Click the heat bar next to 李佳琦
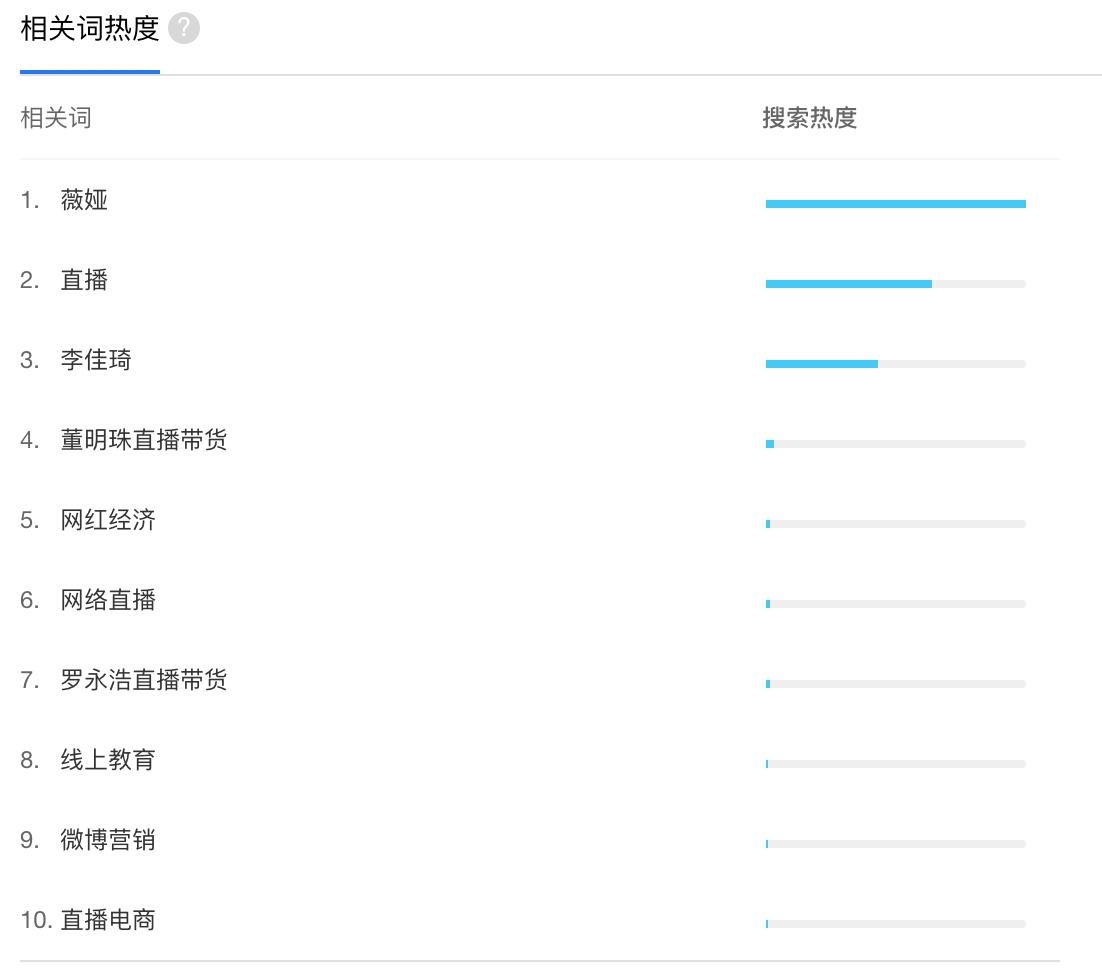The width and height of the screenshot is (1102, 976). [895, 364]
